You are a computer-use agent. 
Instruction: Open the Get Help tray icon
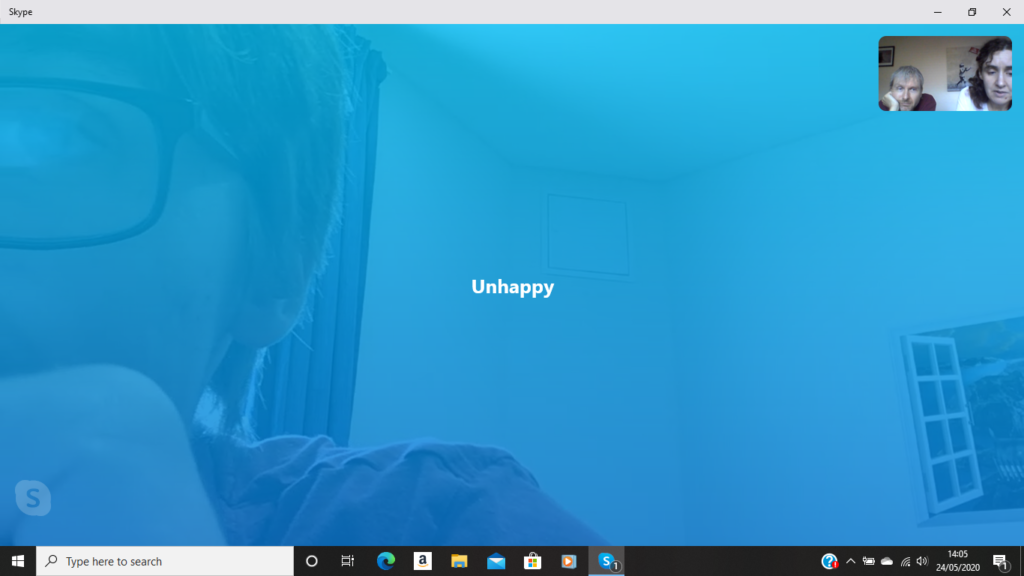click(829, 561)
